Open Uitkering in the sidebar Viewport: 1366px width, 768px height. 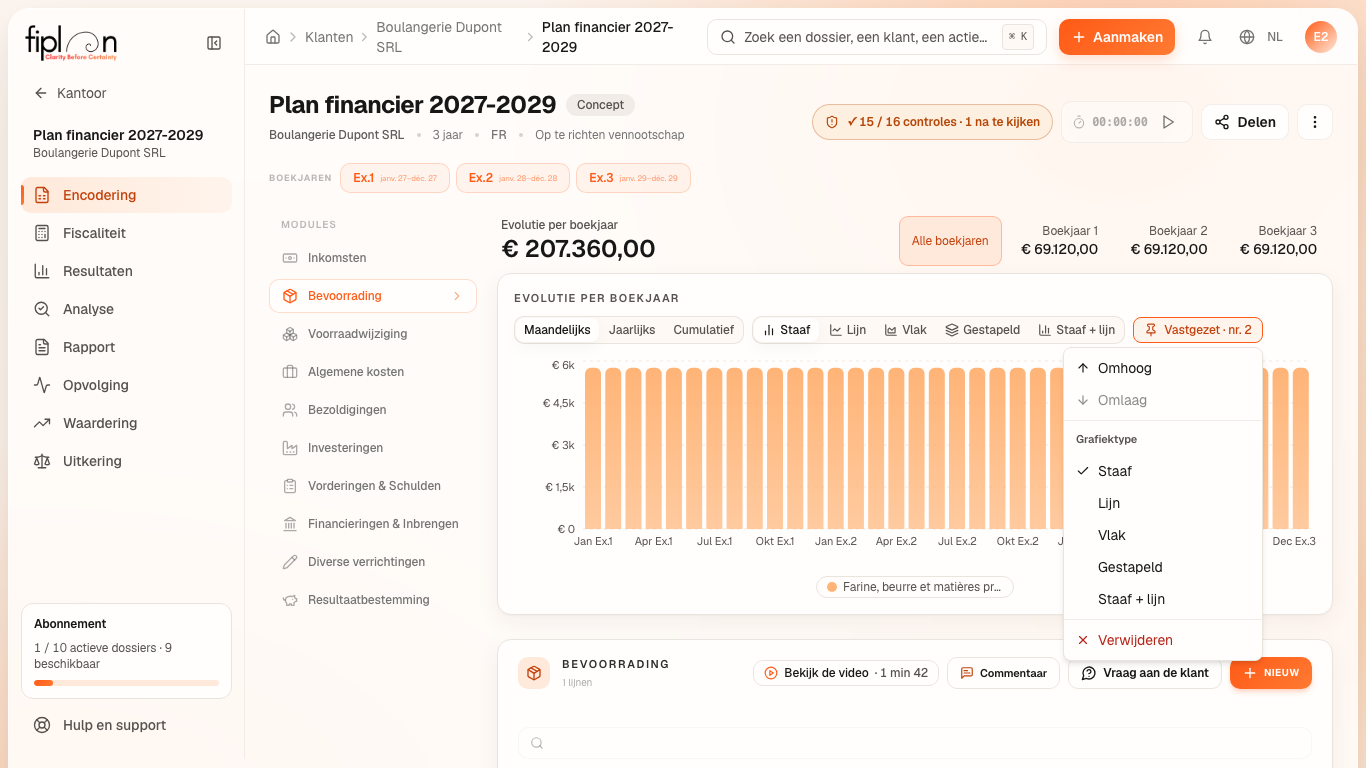point(127,461)
